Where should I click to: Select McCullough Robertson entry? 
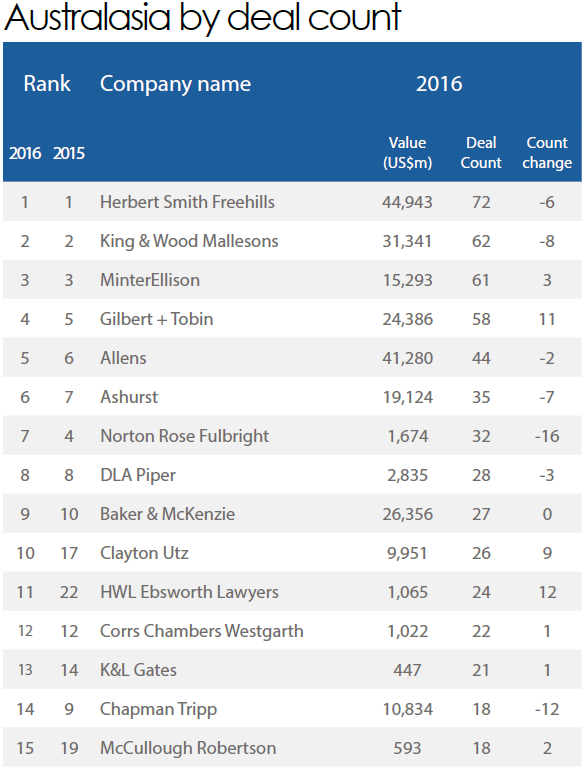click(x=188, y=748)
